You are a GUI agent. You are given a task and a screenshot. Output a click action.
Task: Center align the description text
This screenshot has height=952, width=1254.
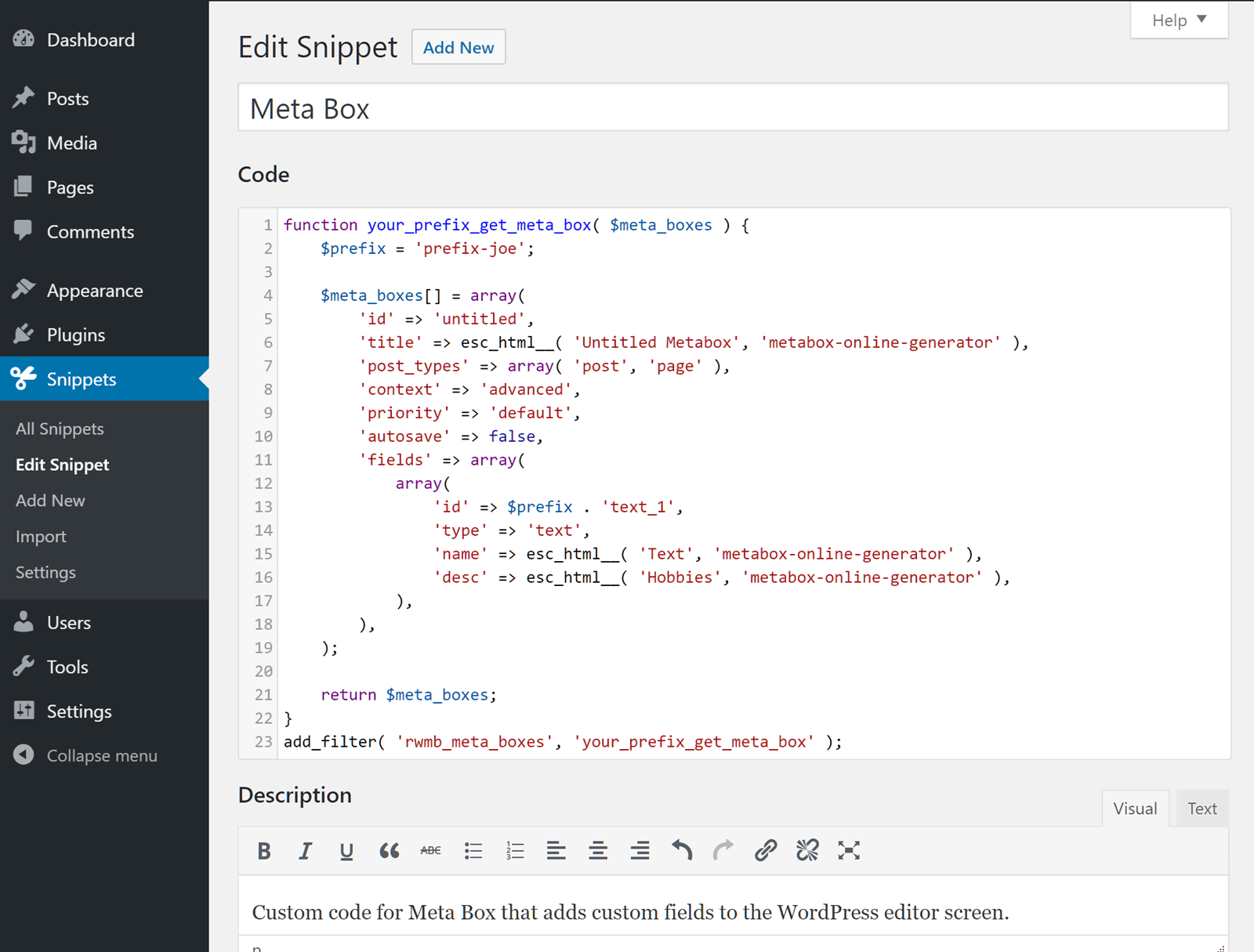click(598, 851)
